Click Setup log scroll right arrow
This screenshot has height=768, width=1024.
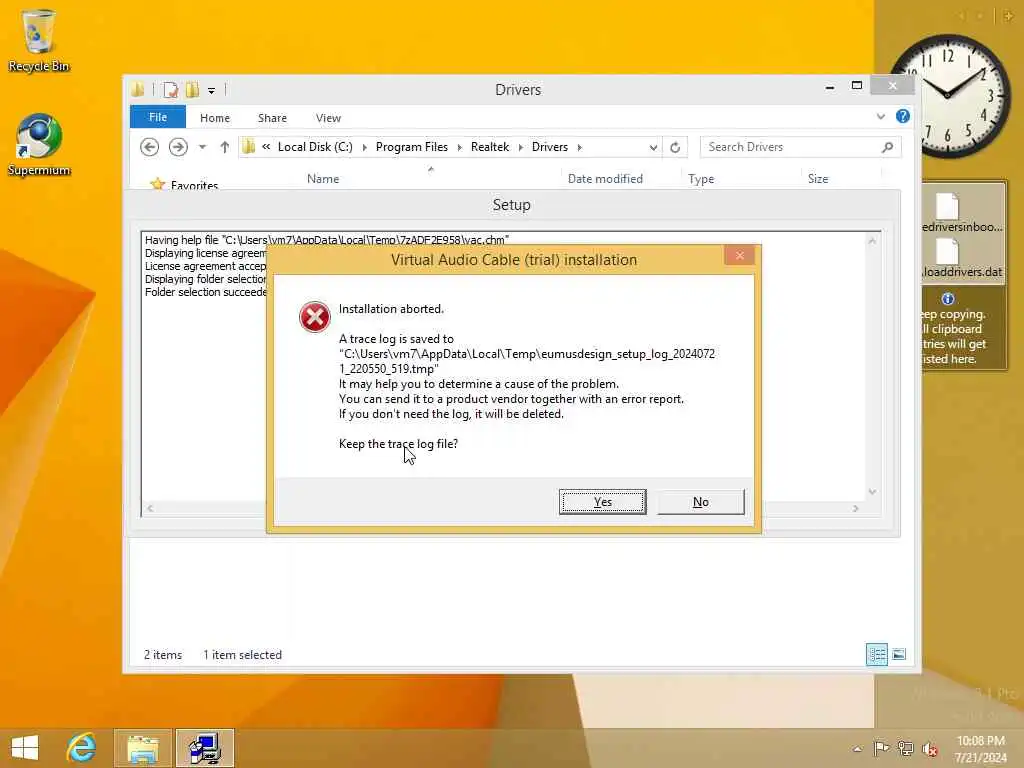[856, 508]
